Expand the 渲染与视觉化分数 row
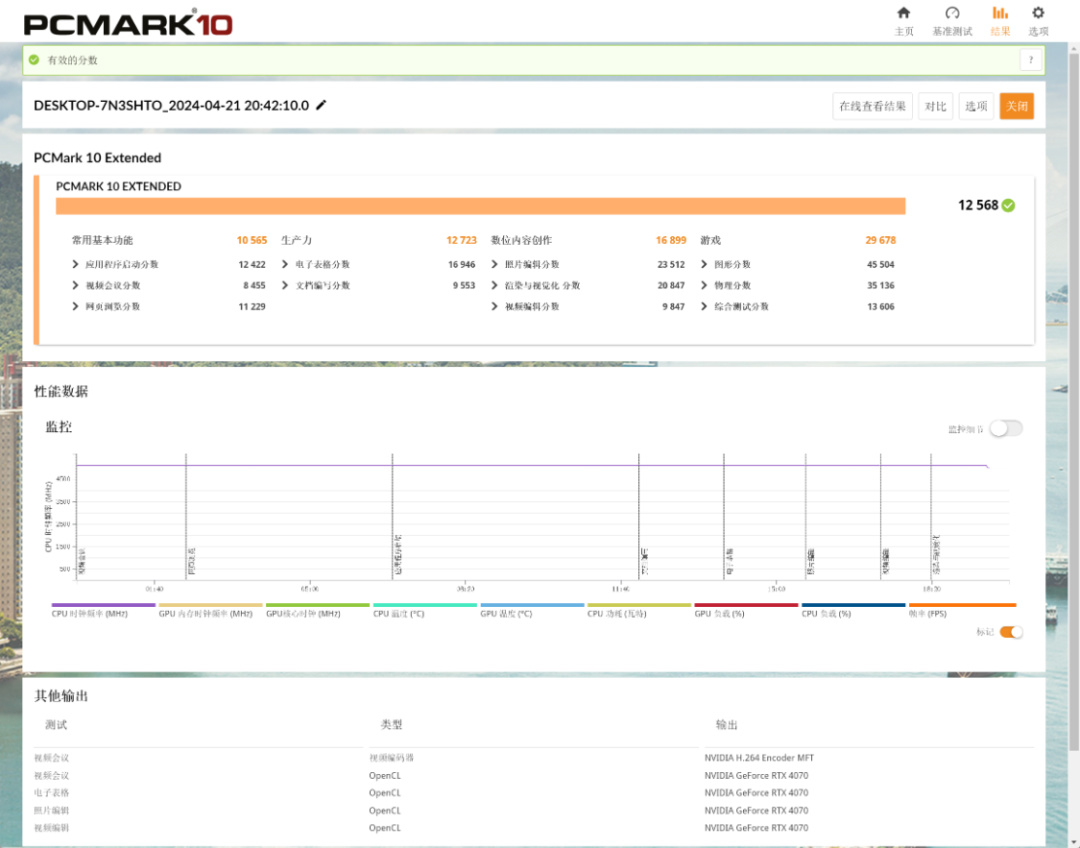Screen dimensions: 1080x848 [x=494, y=285]
